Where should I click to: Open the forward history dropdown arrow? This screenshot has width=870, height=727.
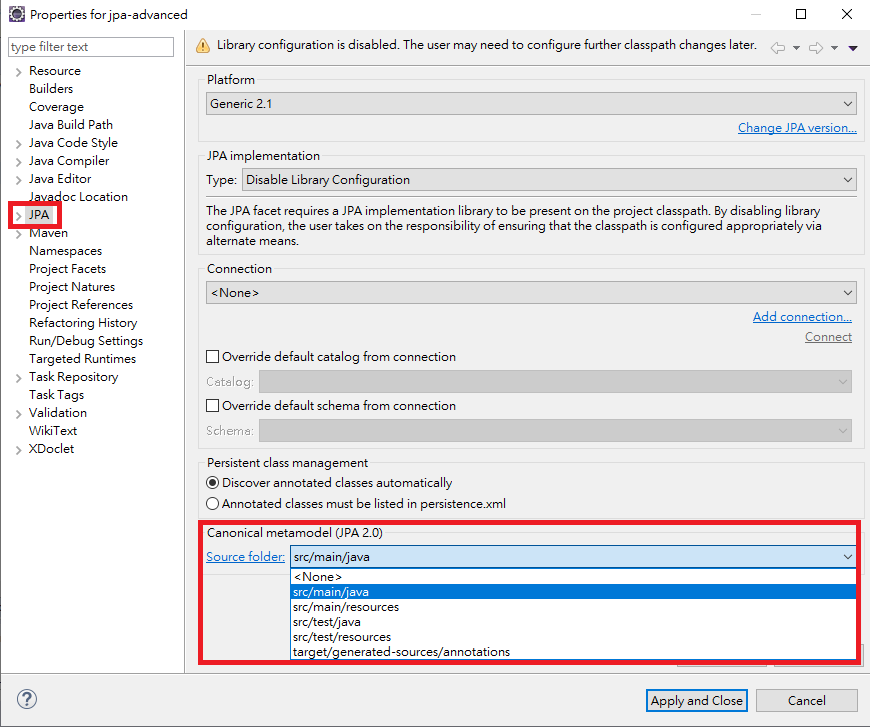[834, 48]
